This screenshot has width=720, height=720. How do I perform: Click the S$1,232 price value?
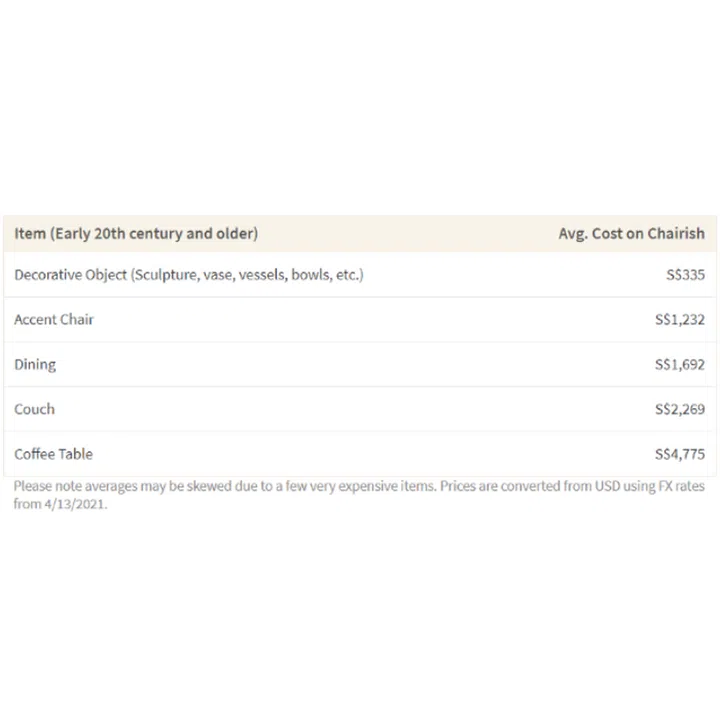pyautogui.click(x=679, y=320)
